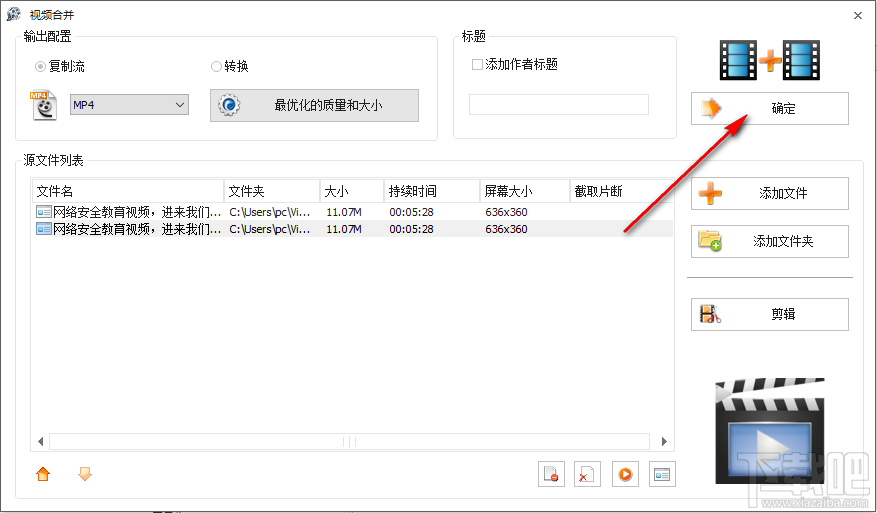Select the highlighted second 网络安全教育视频 file row

[352, 229]
